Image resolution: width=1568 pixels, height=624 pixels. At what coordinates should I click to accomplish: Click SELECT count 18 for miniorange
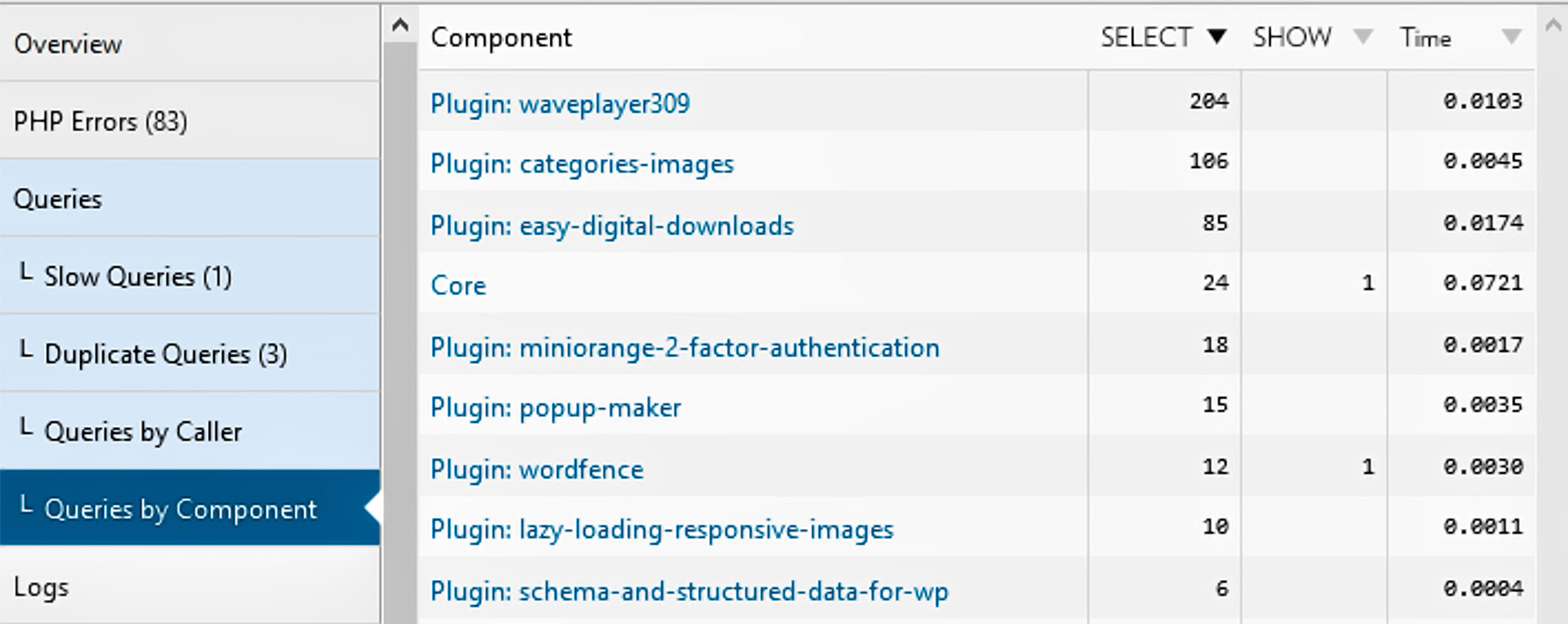coord(1216,345)
